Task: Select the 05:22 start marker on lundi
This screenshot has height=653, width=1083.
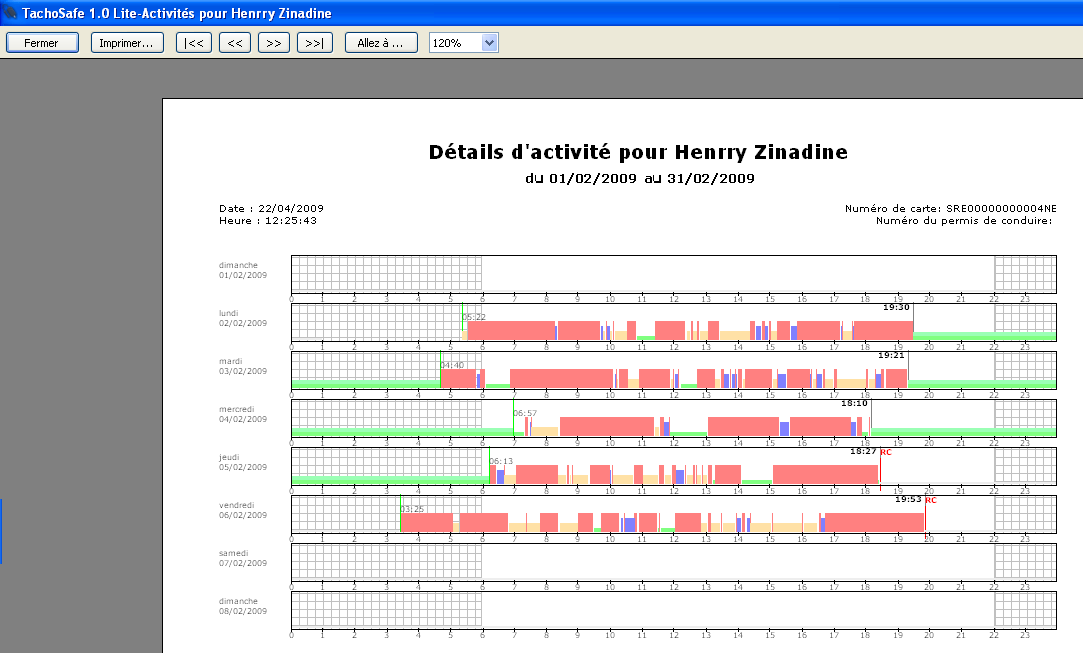Action: (474, 317)
